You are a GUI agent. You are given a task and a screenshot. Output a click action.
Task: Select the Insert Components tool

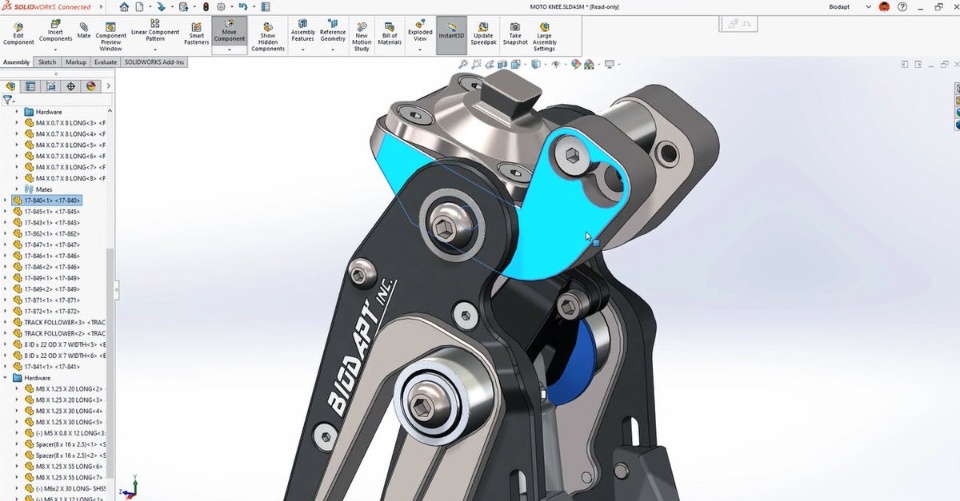(x=55, y=31)
